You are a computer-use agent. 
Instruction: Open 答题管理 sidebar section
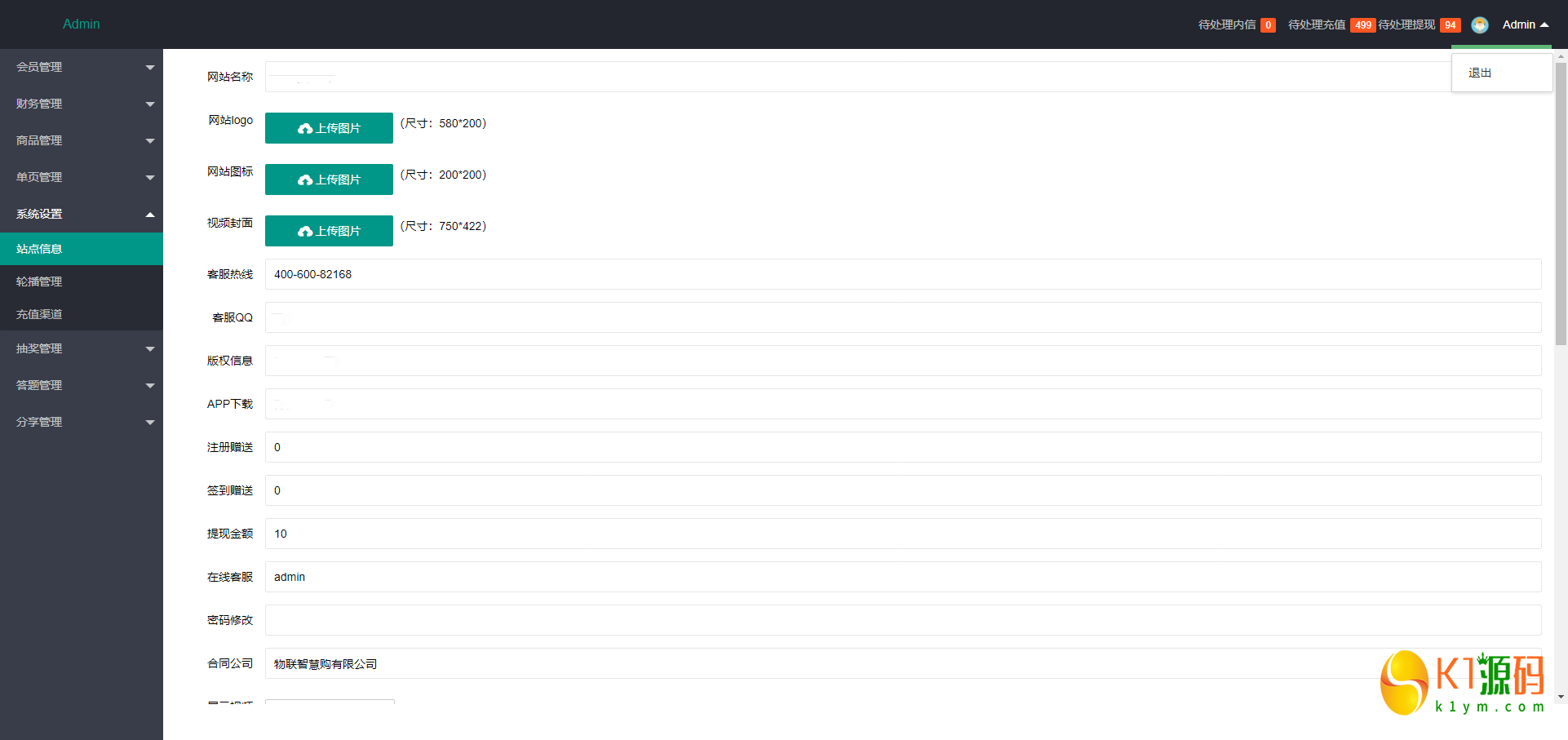pyautogui.click(x=82, y=385)
